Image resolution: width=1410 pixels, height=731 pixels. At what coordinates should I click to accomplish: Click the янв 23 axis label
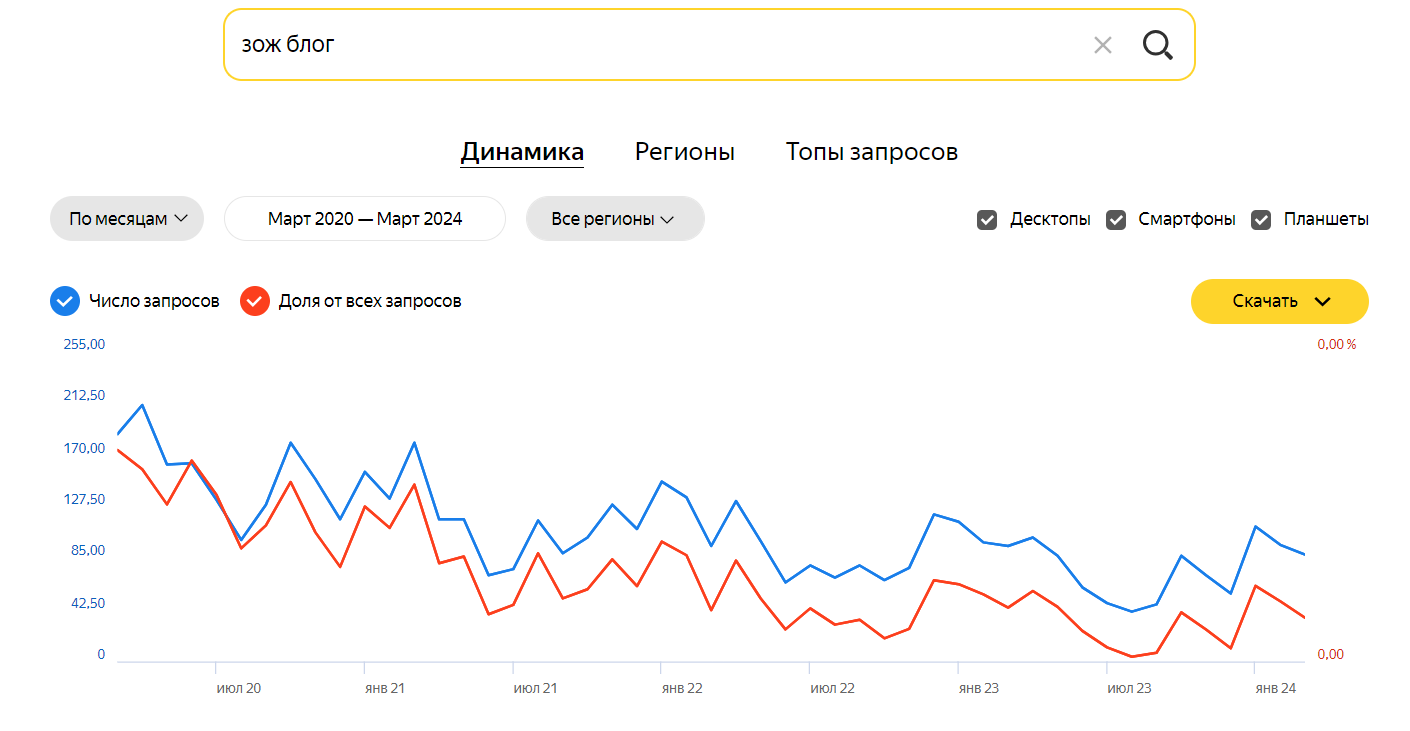point(979,688)
